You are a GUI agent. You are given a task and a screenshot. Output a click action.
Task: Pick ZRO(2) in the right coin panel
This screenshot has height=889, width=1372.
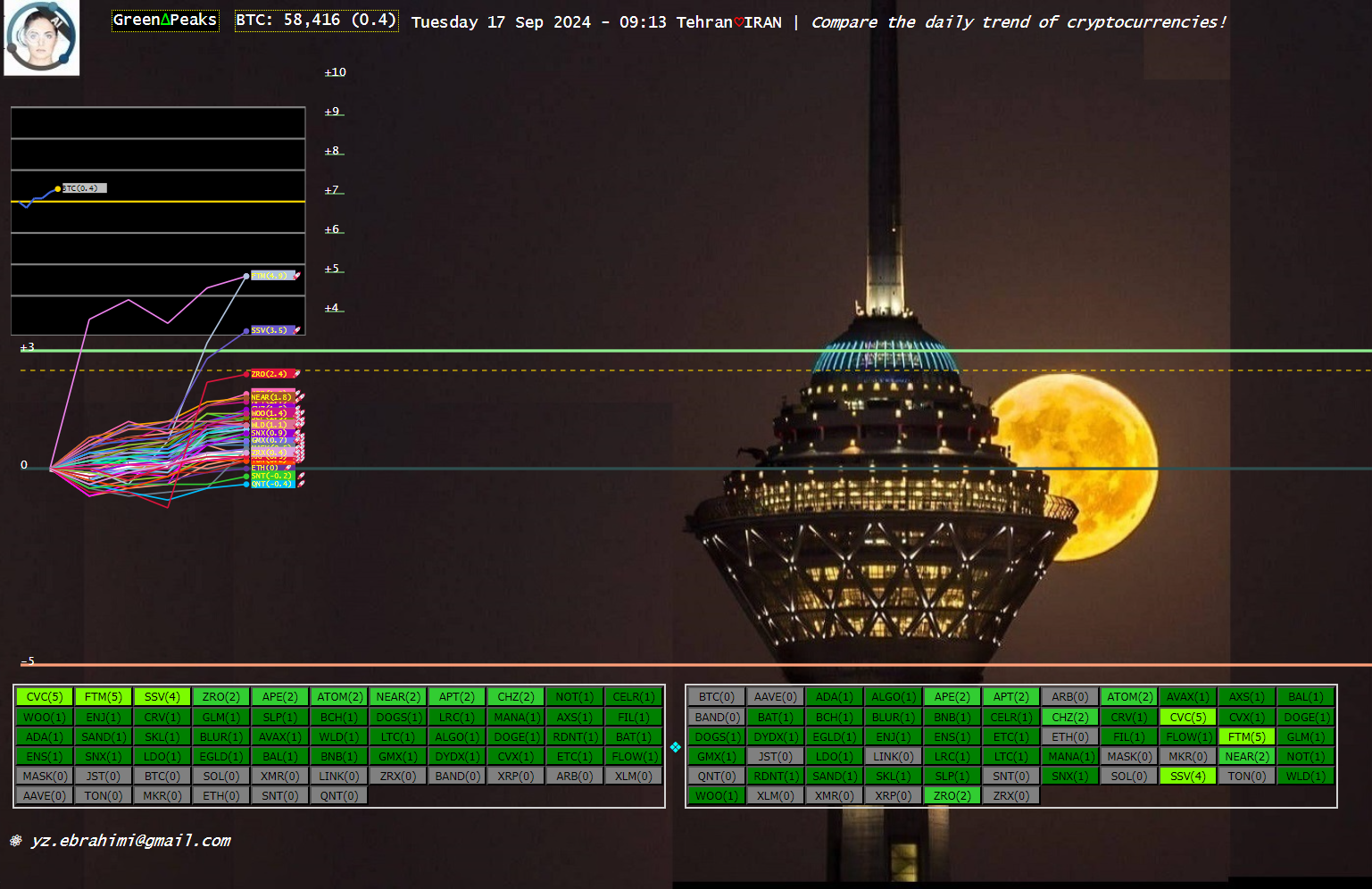tap(952, 795)
